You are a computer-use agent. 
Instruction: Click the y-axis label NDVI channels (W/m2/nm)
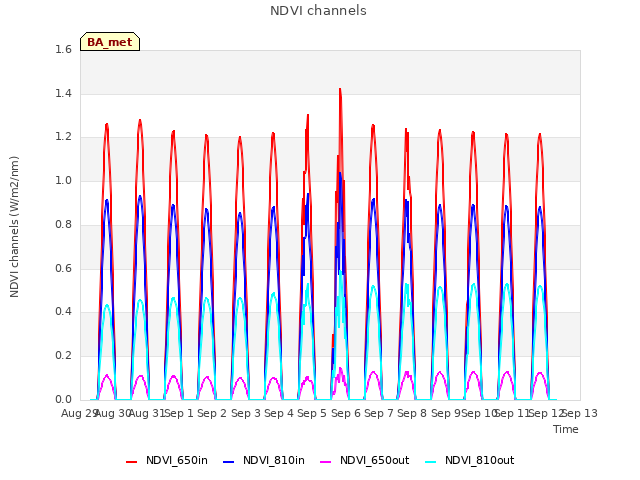coord(14,227)
